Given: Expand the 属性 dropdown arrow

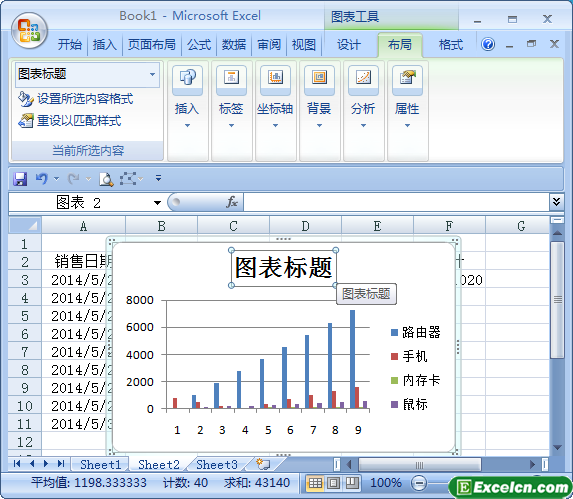Looking at the screenshot, I should click(407, 125).
